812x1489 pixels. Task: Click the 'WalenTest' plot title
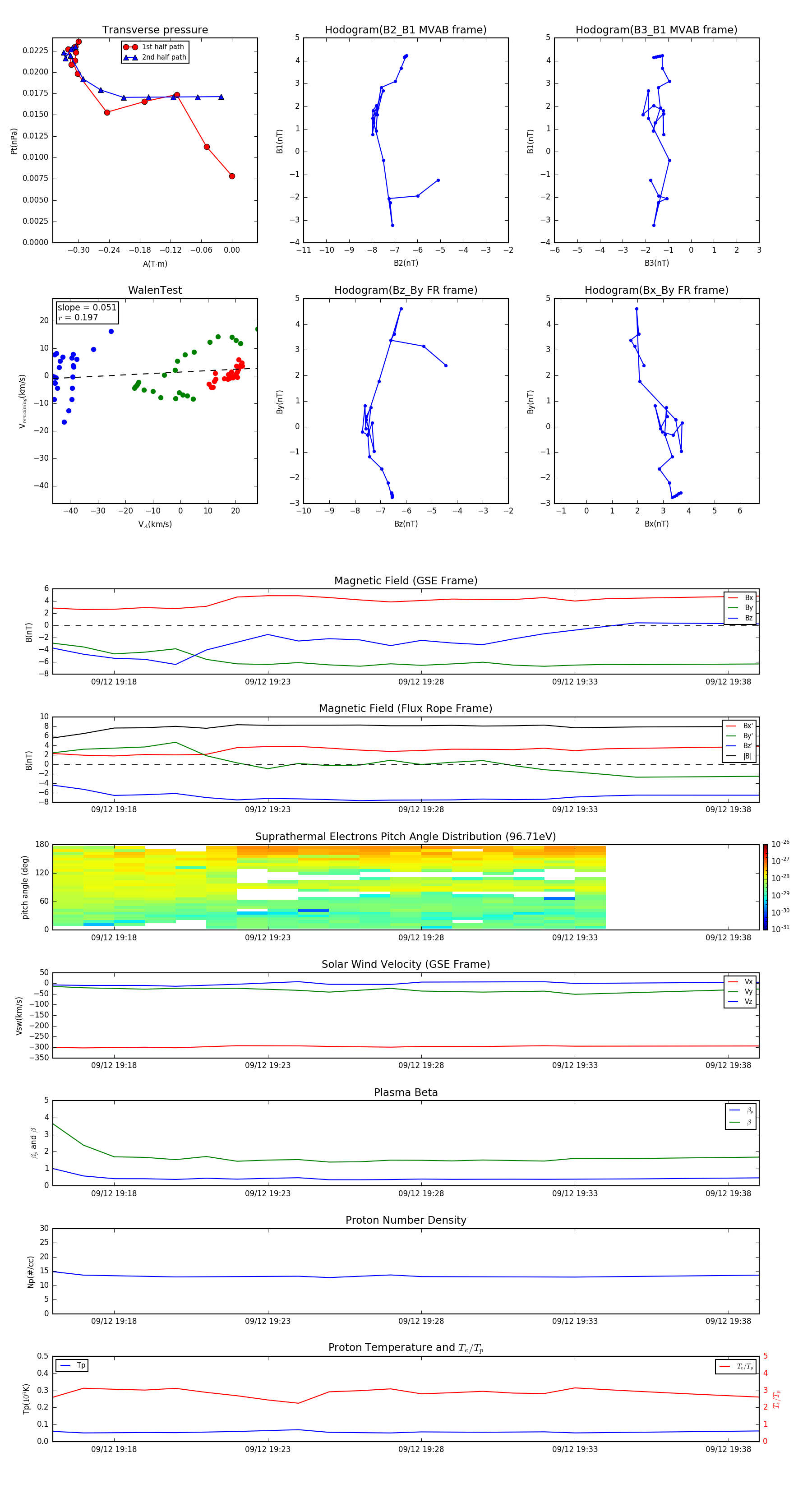tap(155, 290)
